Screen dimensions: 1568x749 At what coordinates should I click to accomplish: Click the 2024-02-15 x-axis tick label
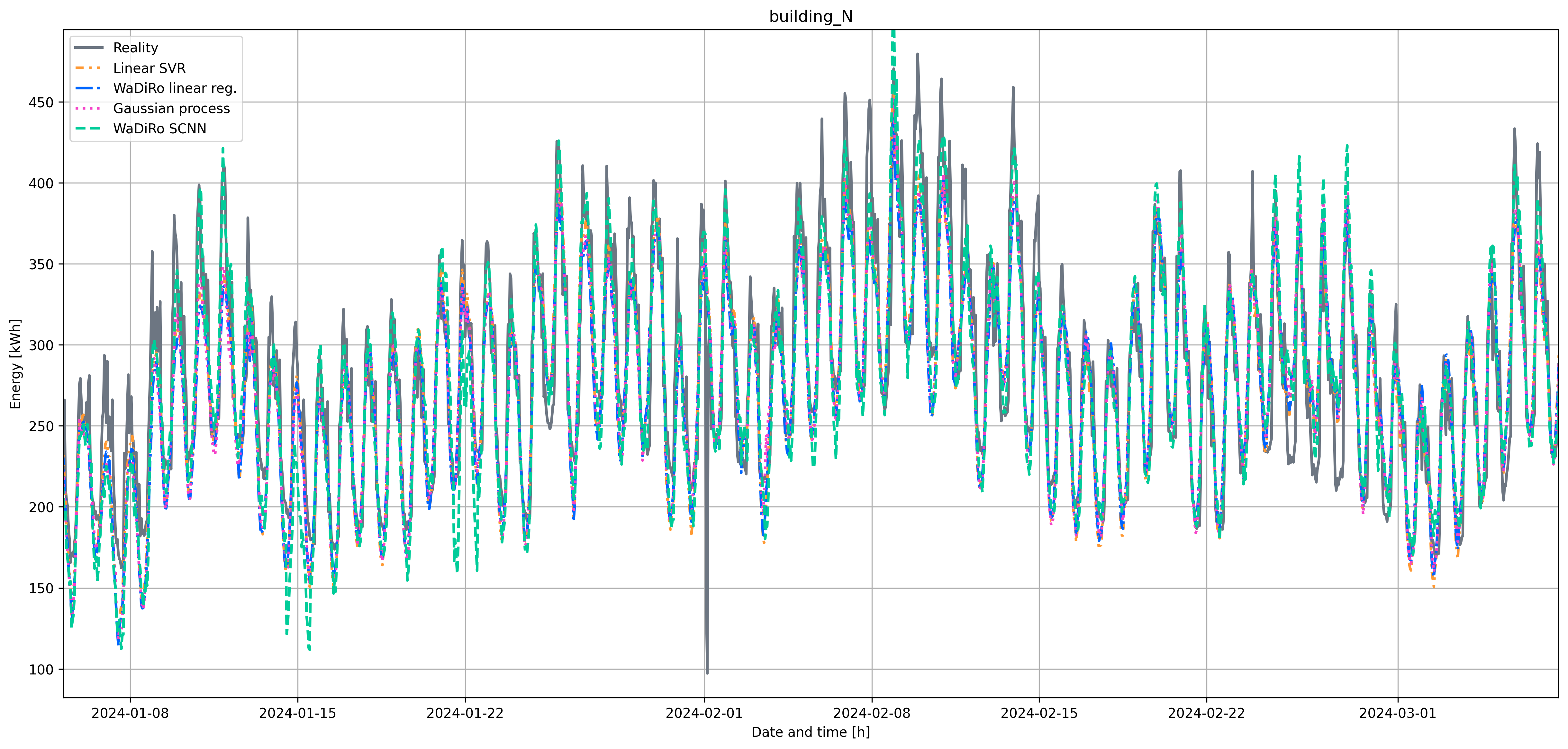1039,713
